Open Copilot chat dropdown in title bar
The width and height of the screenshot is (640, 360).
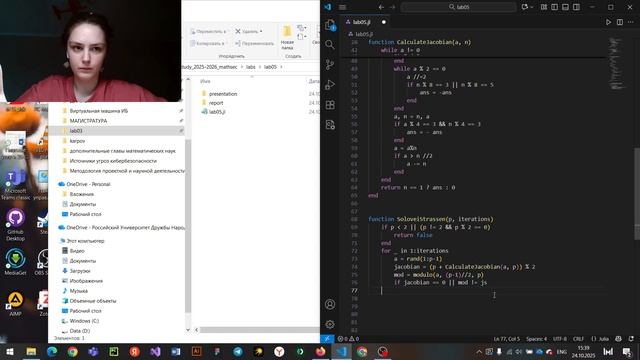click(x=527, y=7)
